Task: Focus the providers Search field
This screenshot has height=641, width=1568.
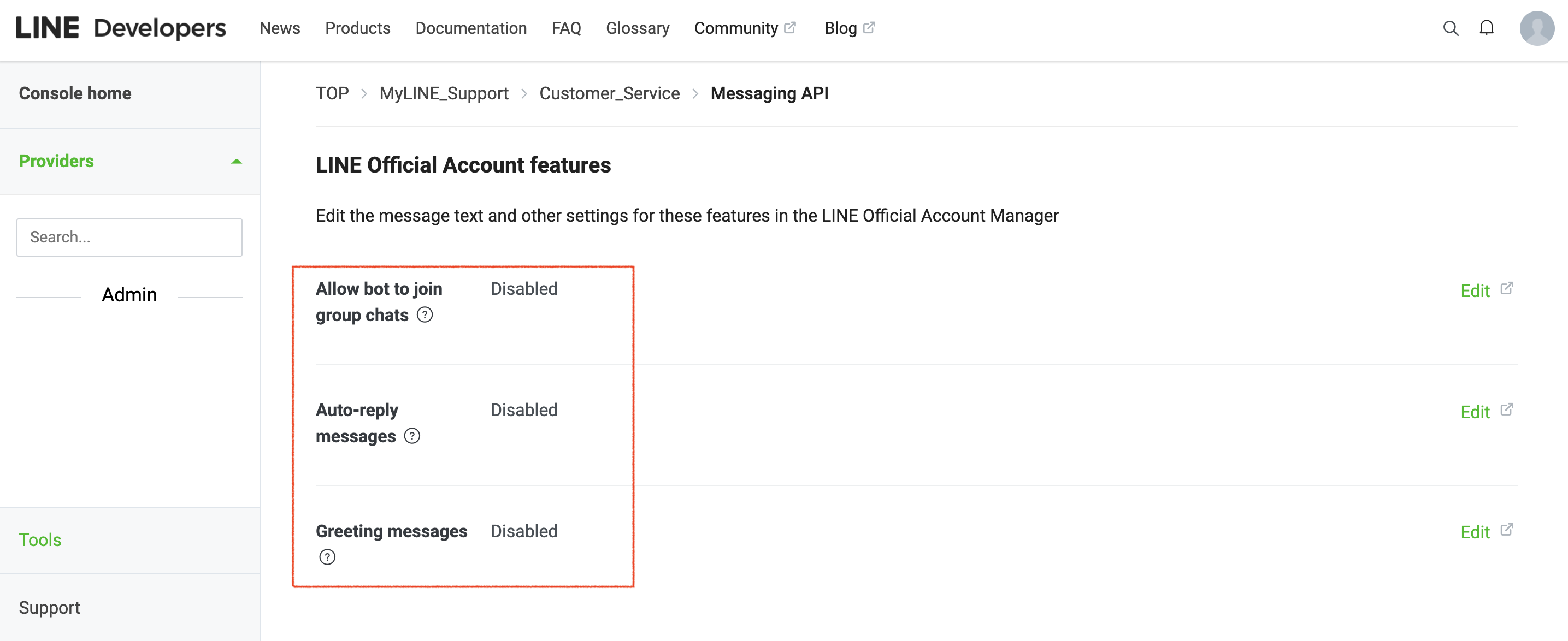Action: 129,237
